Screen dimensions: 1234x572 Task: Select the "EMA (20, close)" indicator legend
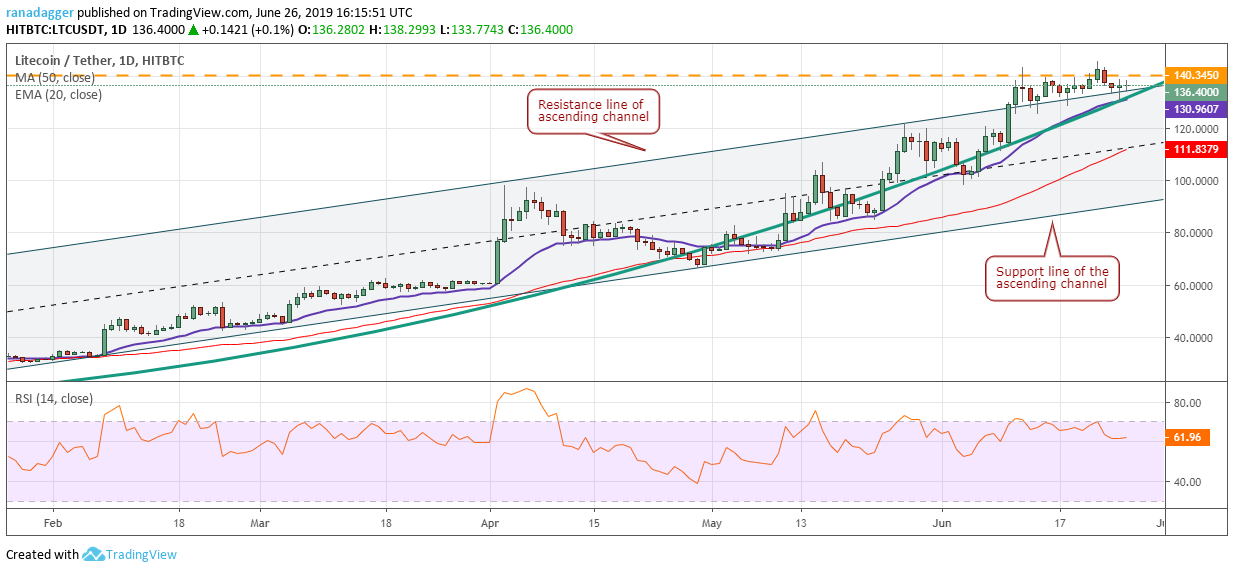pyautogui.click(x=58, y=94)
